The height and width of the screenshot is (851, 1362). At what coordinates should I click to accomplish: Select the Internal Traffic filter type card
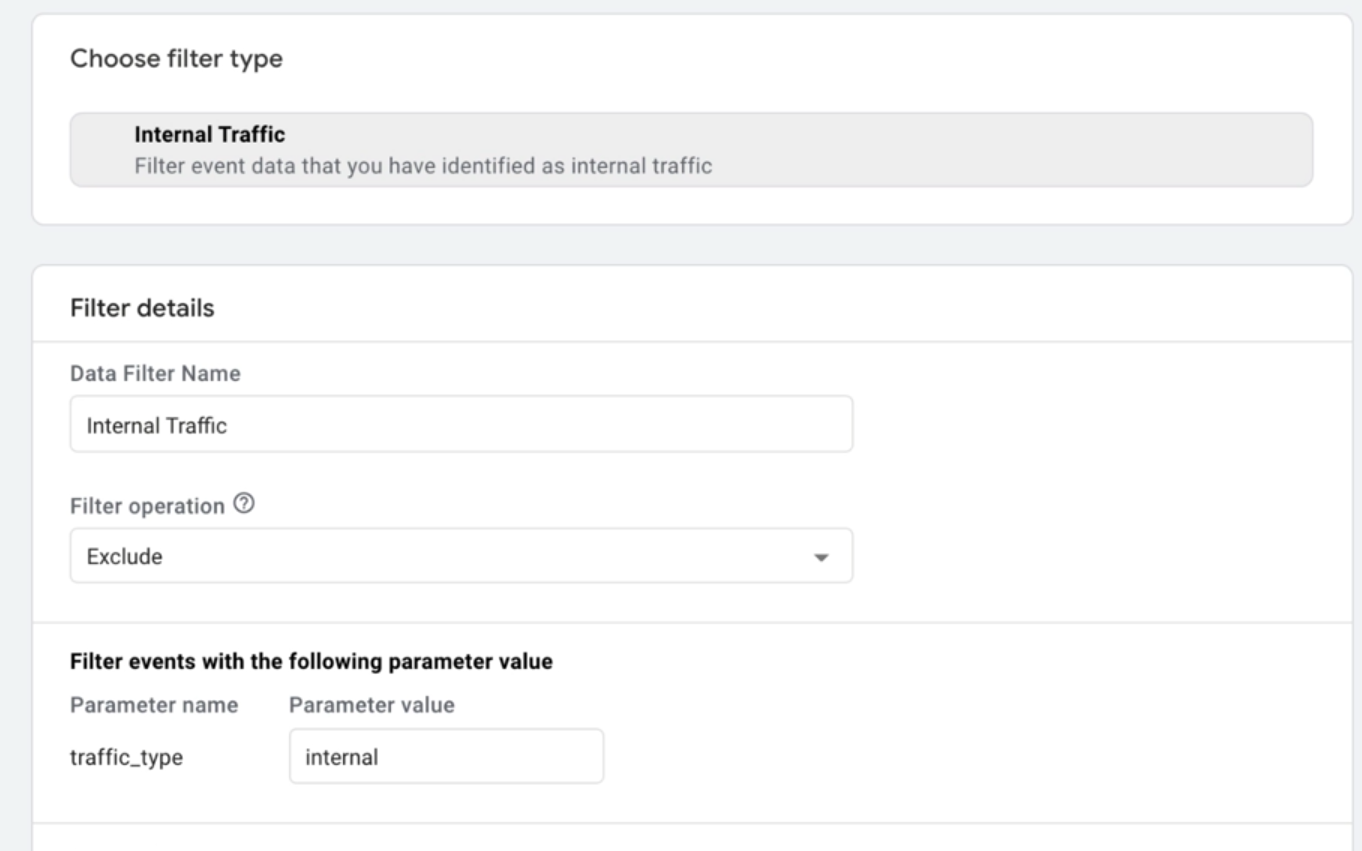(691, 149)
